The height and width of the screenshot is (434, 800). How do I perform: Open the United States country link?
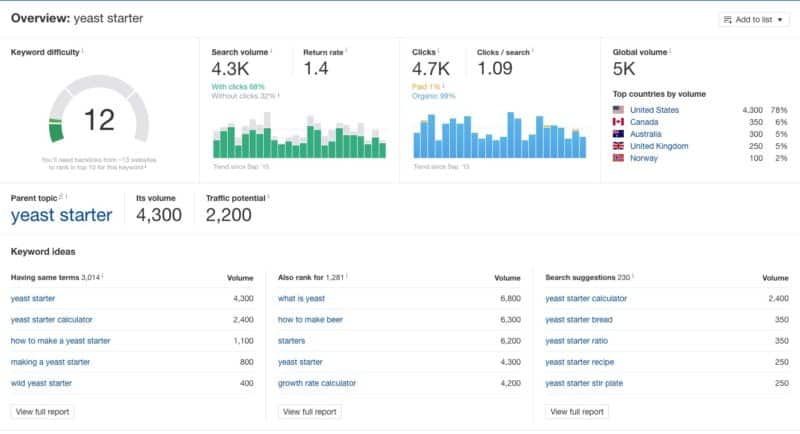pyautogui.click(x=654, y=110)
